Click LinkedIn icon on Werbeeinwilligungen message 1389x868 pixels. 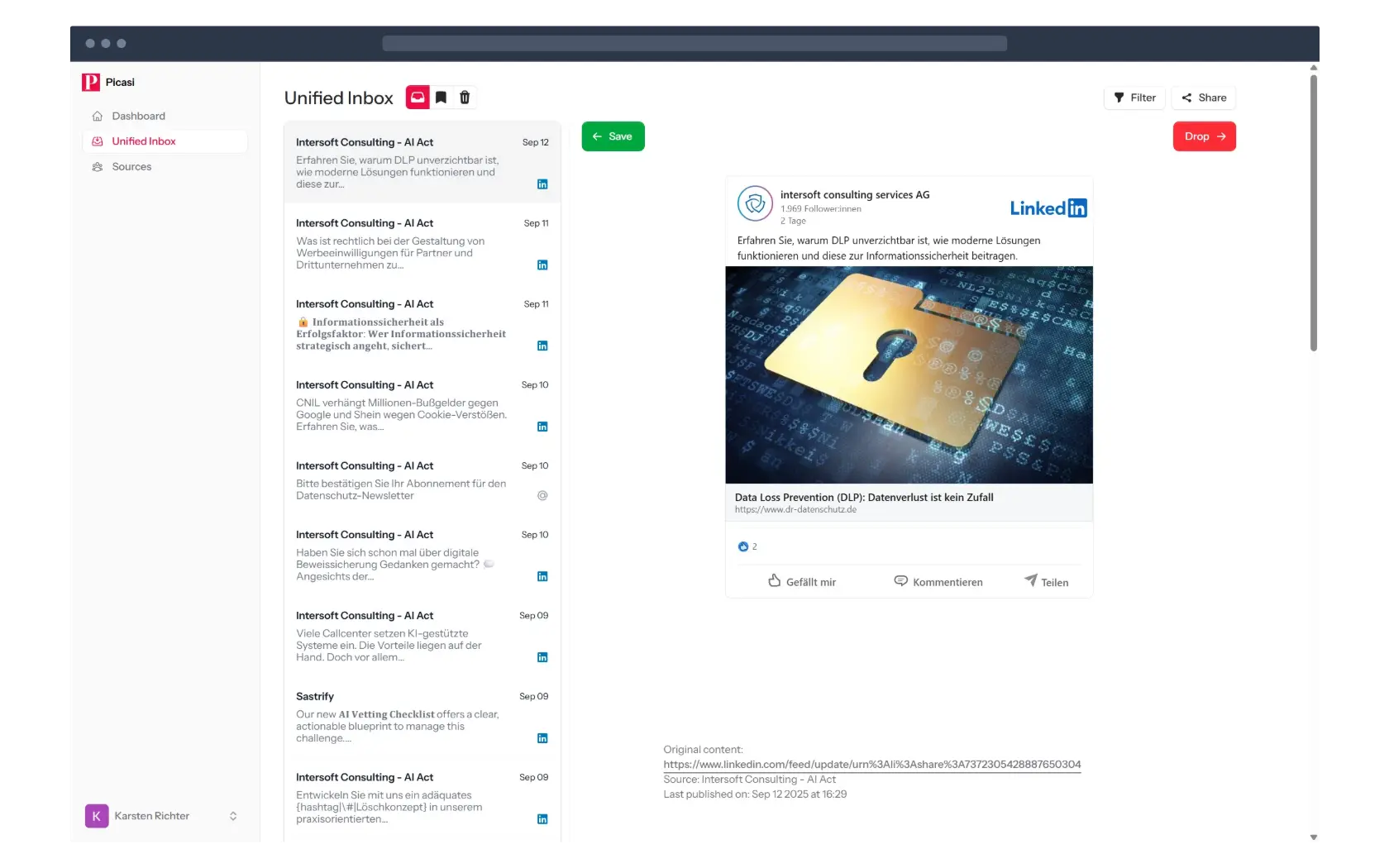coord(542,265)
